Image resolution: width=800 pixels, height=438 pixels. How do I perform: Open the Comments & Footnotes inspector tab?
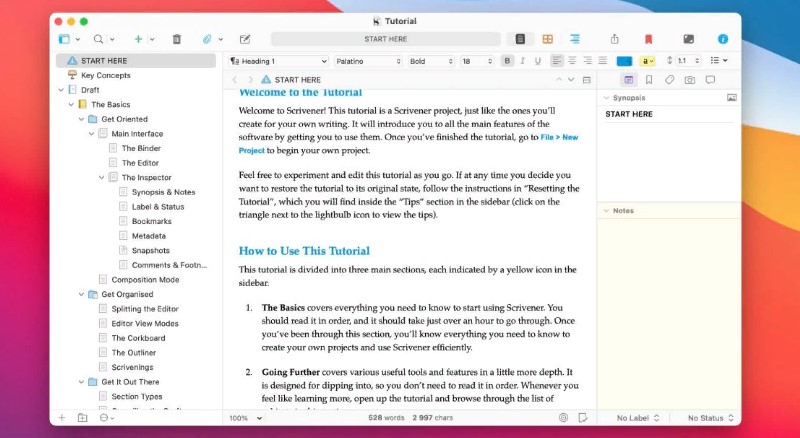[710, 79]
